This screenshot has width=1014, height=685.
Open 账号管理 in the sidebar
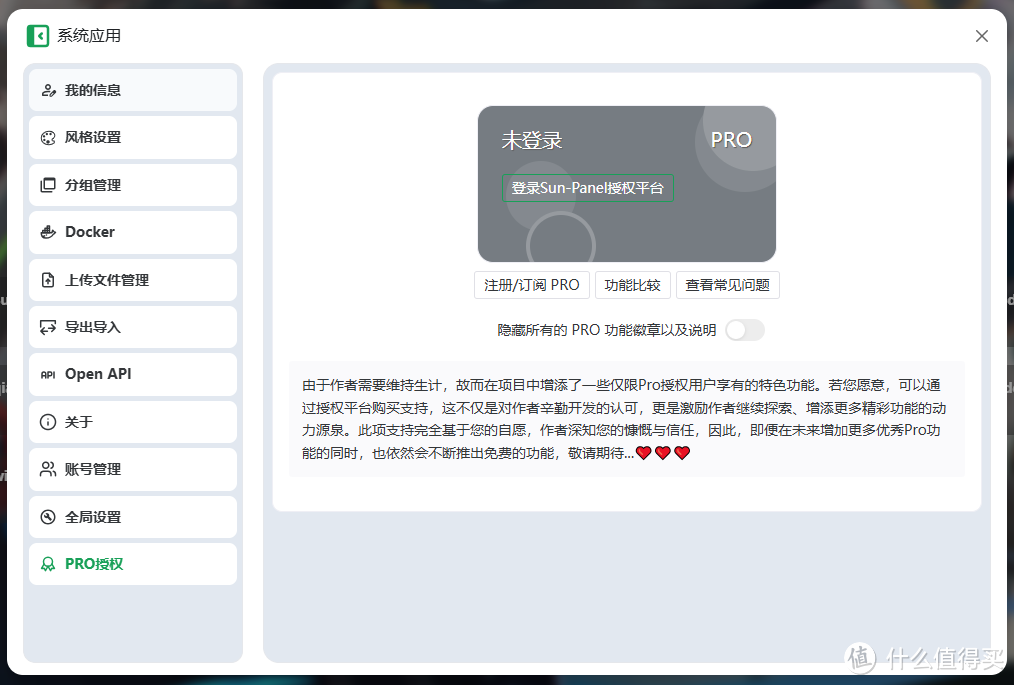pos(133,470)
